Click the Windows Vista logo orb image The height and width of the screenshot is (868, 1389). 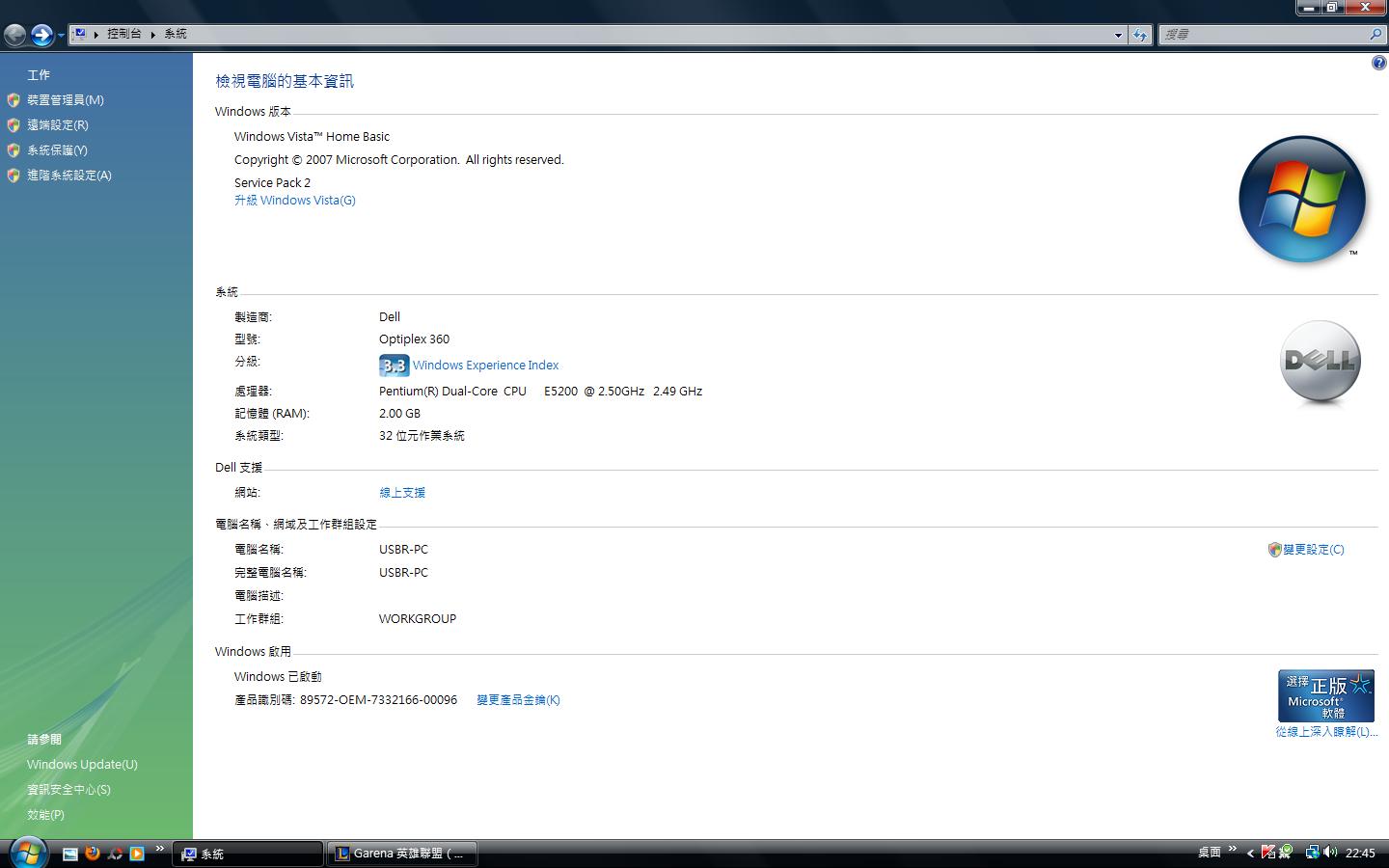click(x=1302, y=199)
